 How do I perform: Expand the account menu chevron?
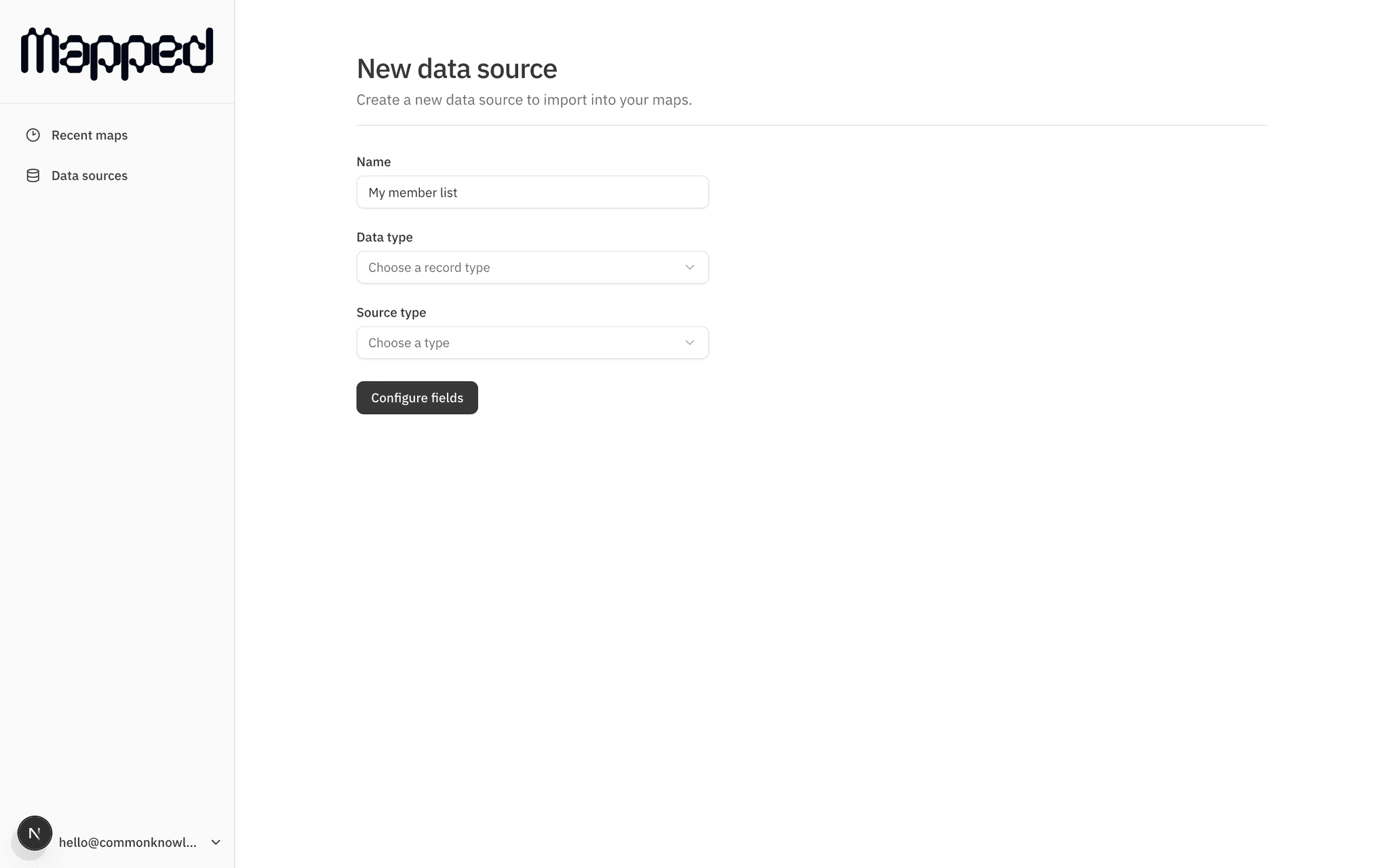[x=216, y=842]
